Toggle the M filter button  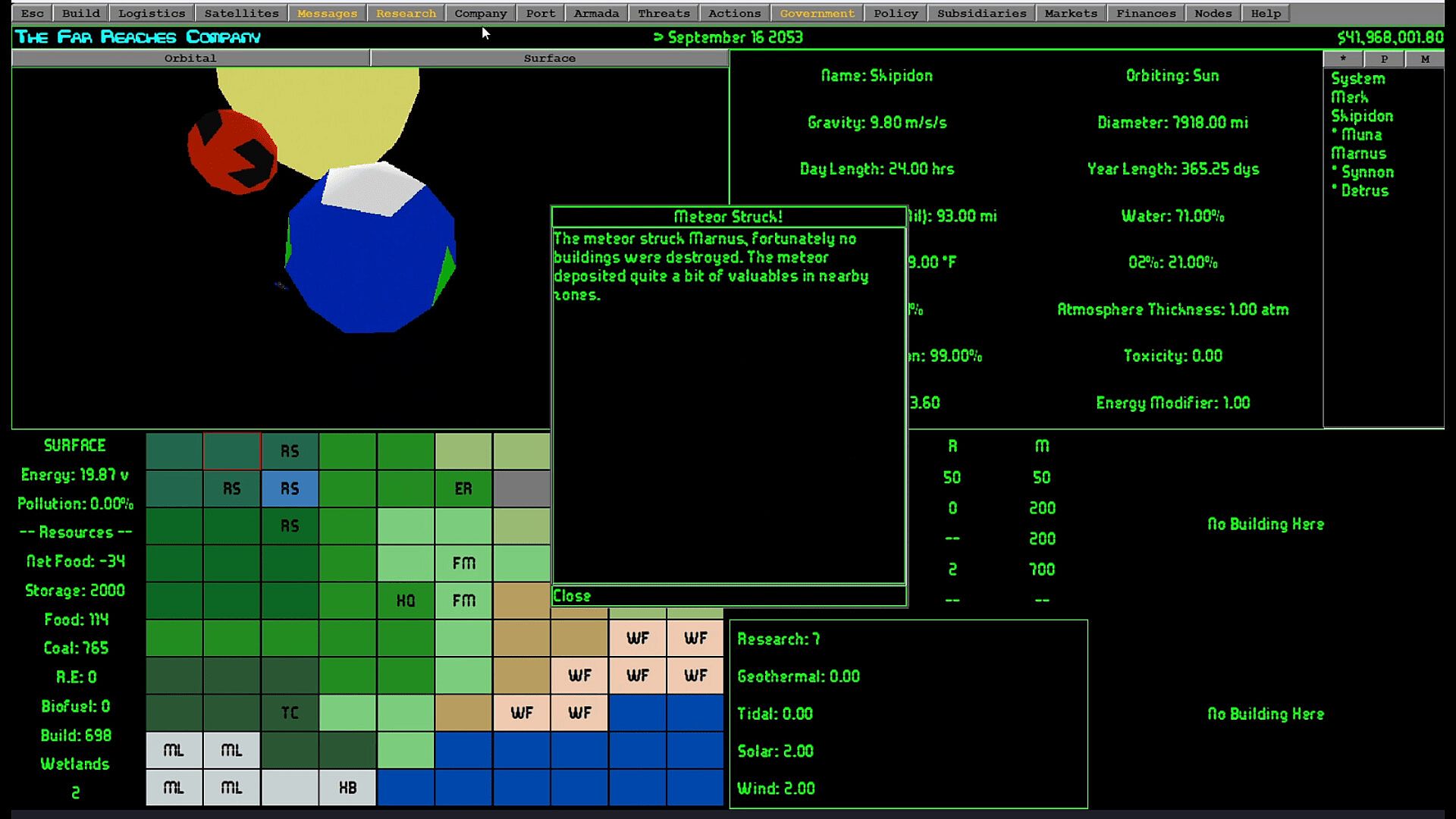[1425, 58]
